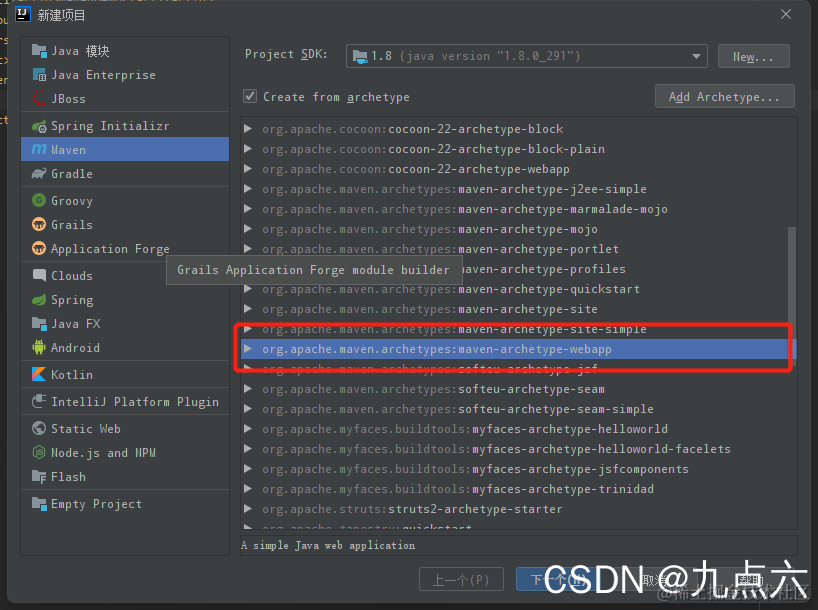Click the Java FX folder icon

[x=39, y=324]
